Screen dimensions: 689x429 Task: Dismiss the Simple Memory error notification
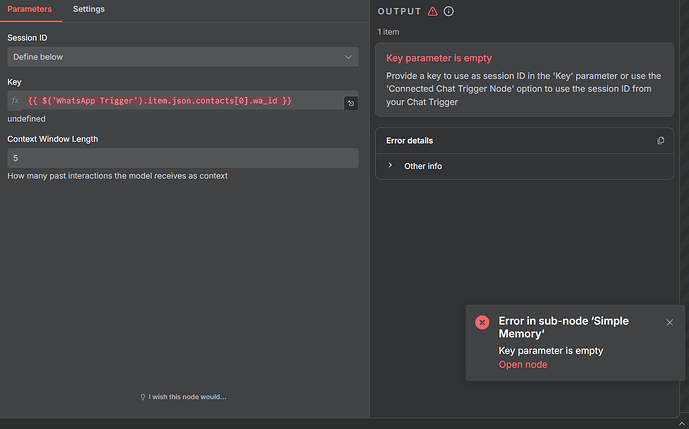click(670, 322)
